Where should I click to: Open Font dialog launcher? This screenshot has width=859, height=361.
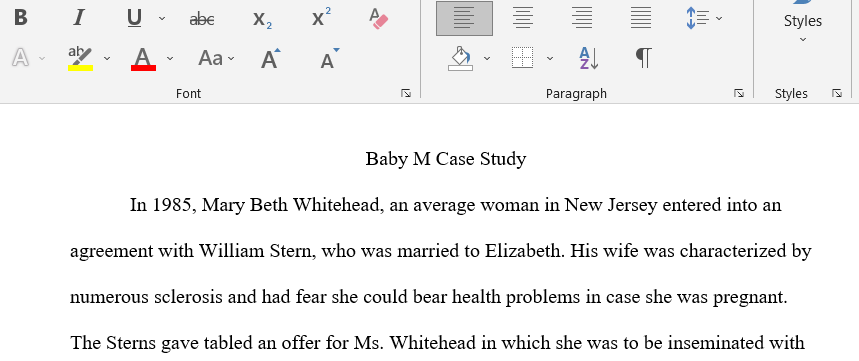point(406,94)
